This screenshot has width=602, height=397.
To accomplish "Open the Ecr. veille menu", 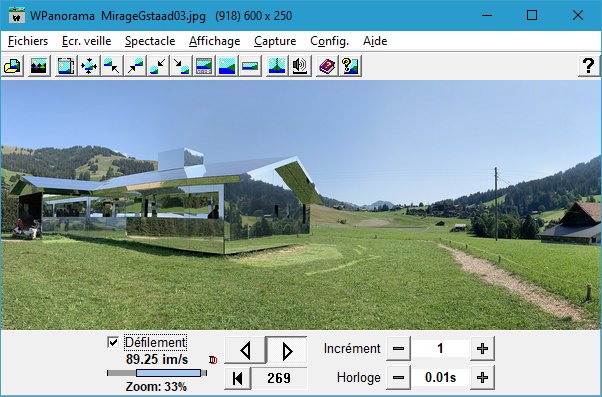I will 86,41.
